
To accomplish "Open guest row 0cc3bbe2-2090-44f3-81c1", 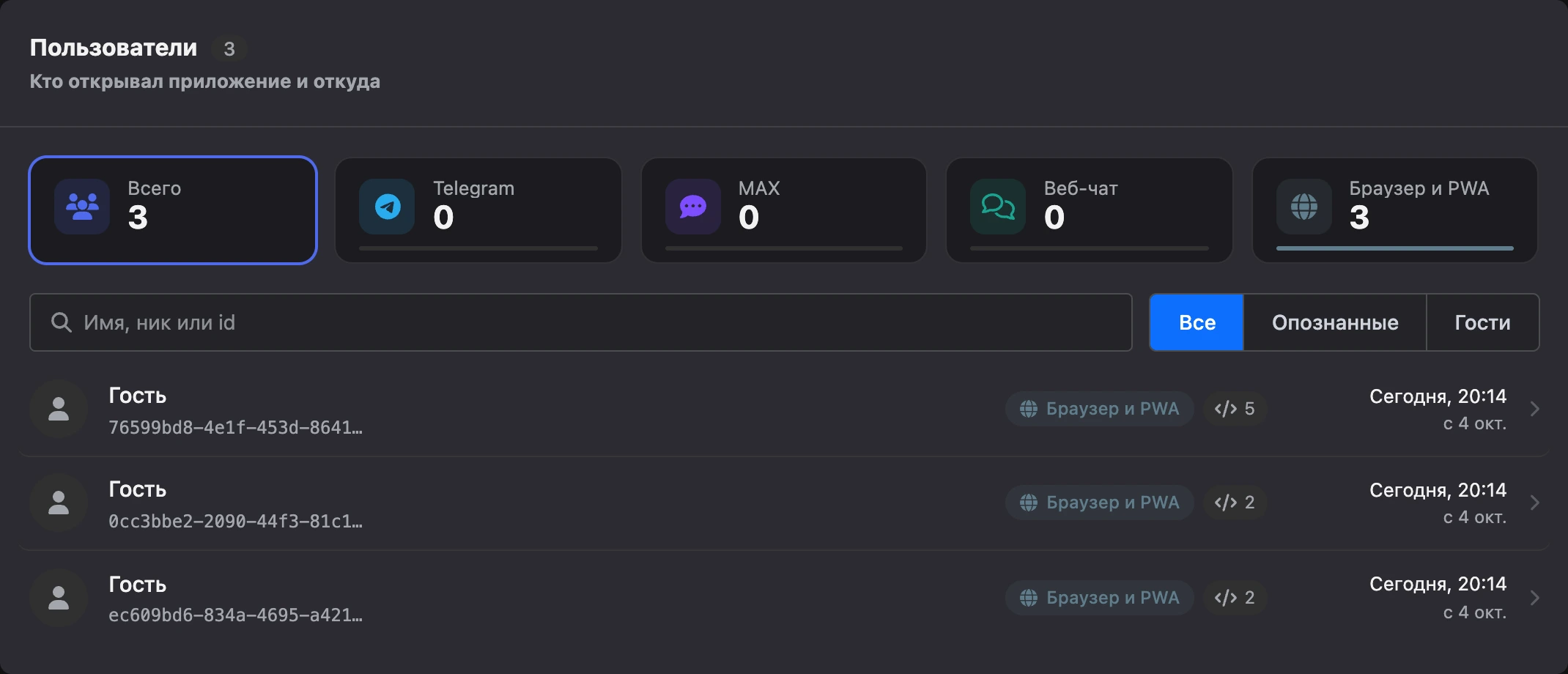I will 784,503.
